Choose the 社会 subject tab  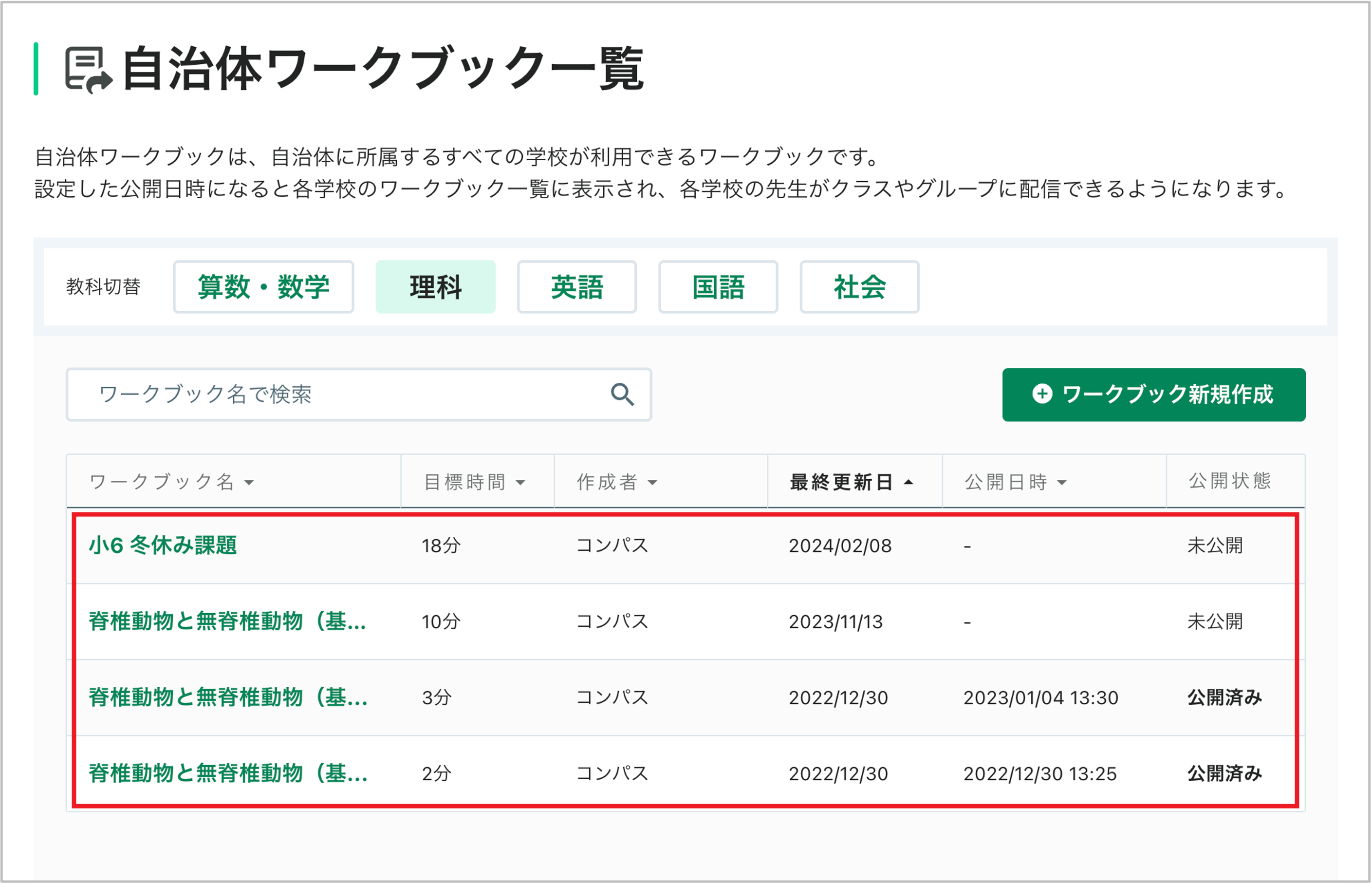point(860,287)
